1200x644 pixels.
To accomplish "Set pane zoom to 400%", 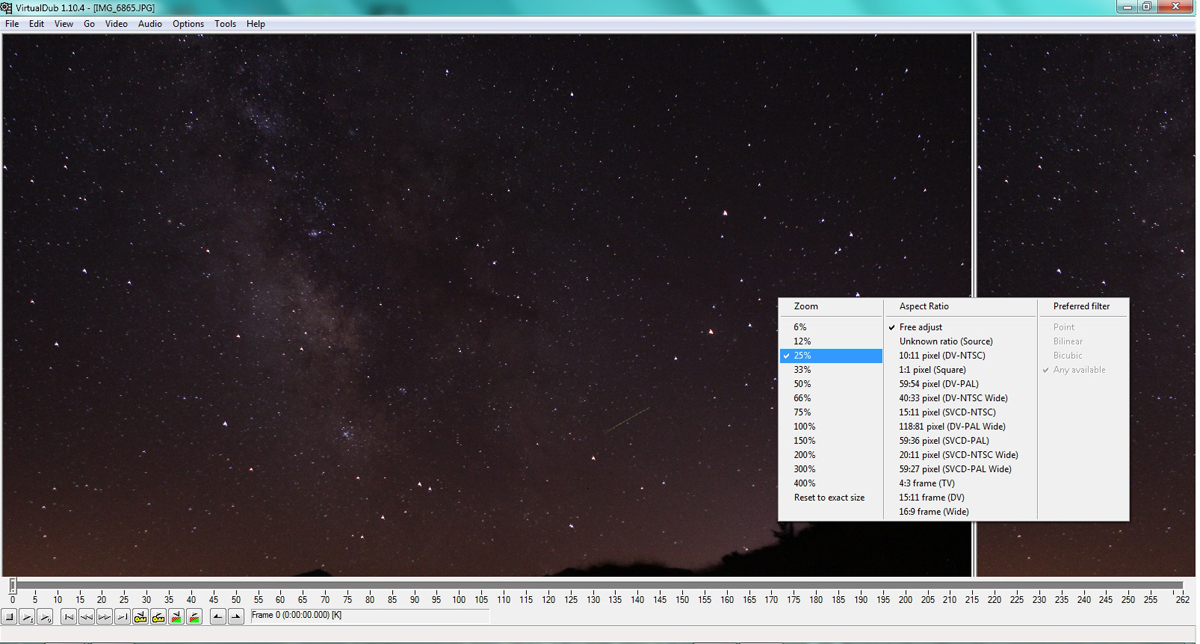I will [831, 483].
